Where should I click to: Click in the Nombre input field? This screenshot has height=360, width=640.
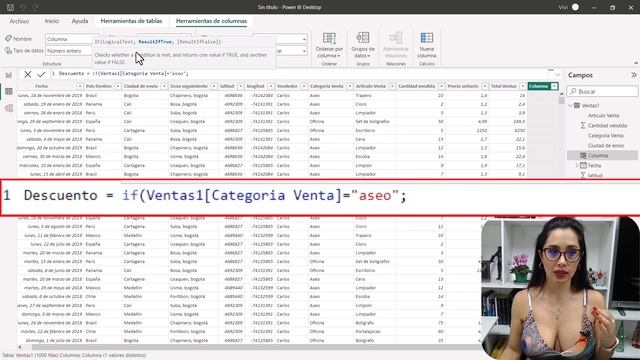[72, 39]
